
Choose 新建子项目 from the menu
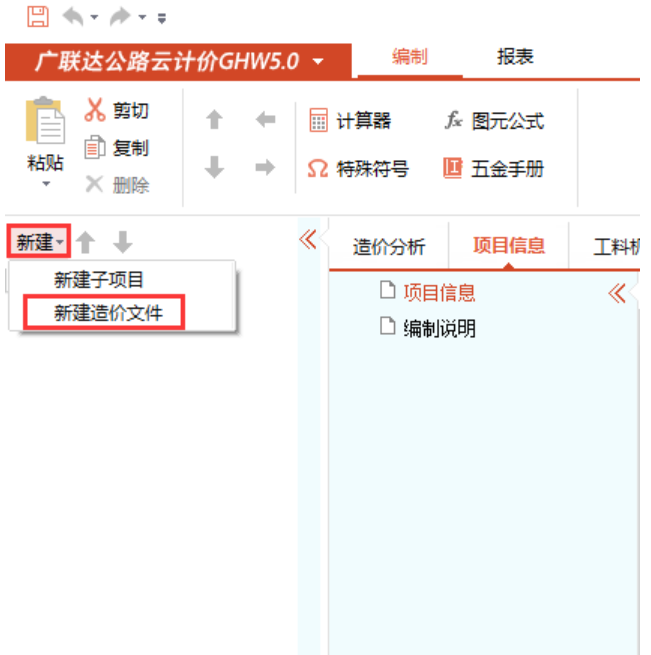99,280
